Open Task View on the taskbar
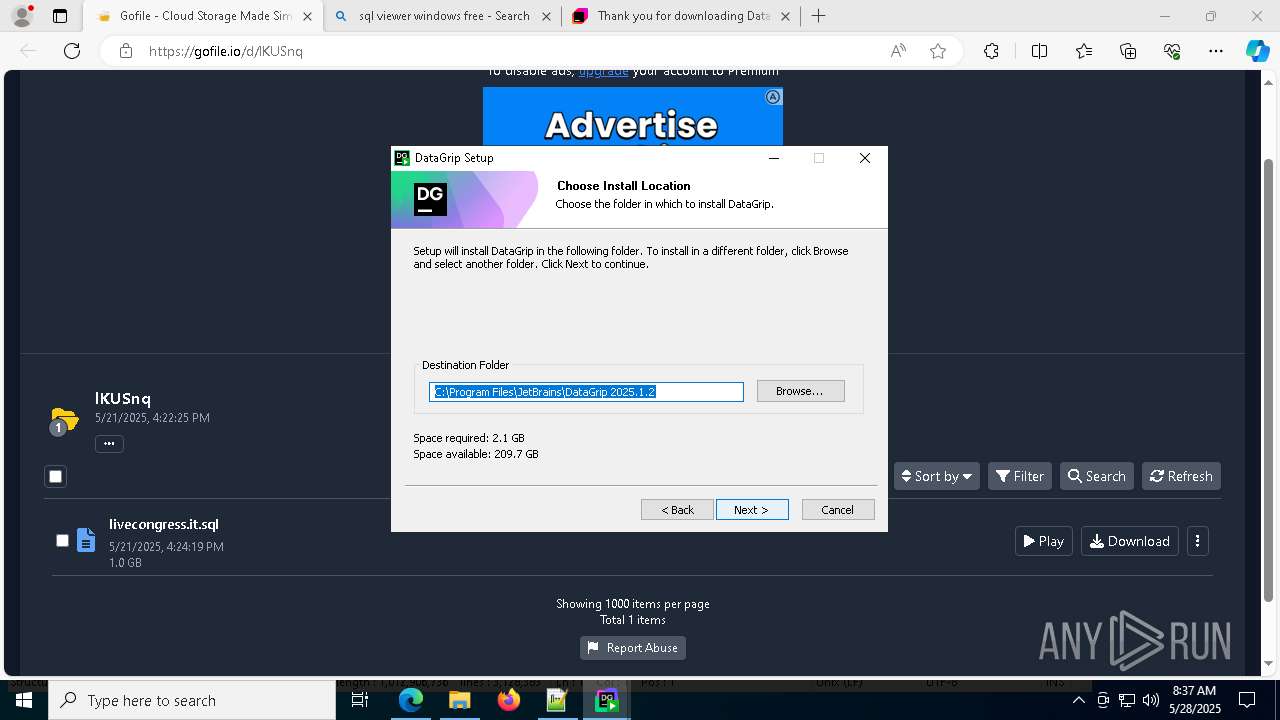This screenshot has width=1280, height=720. [x=360, y=700]
